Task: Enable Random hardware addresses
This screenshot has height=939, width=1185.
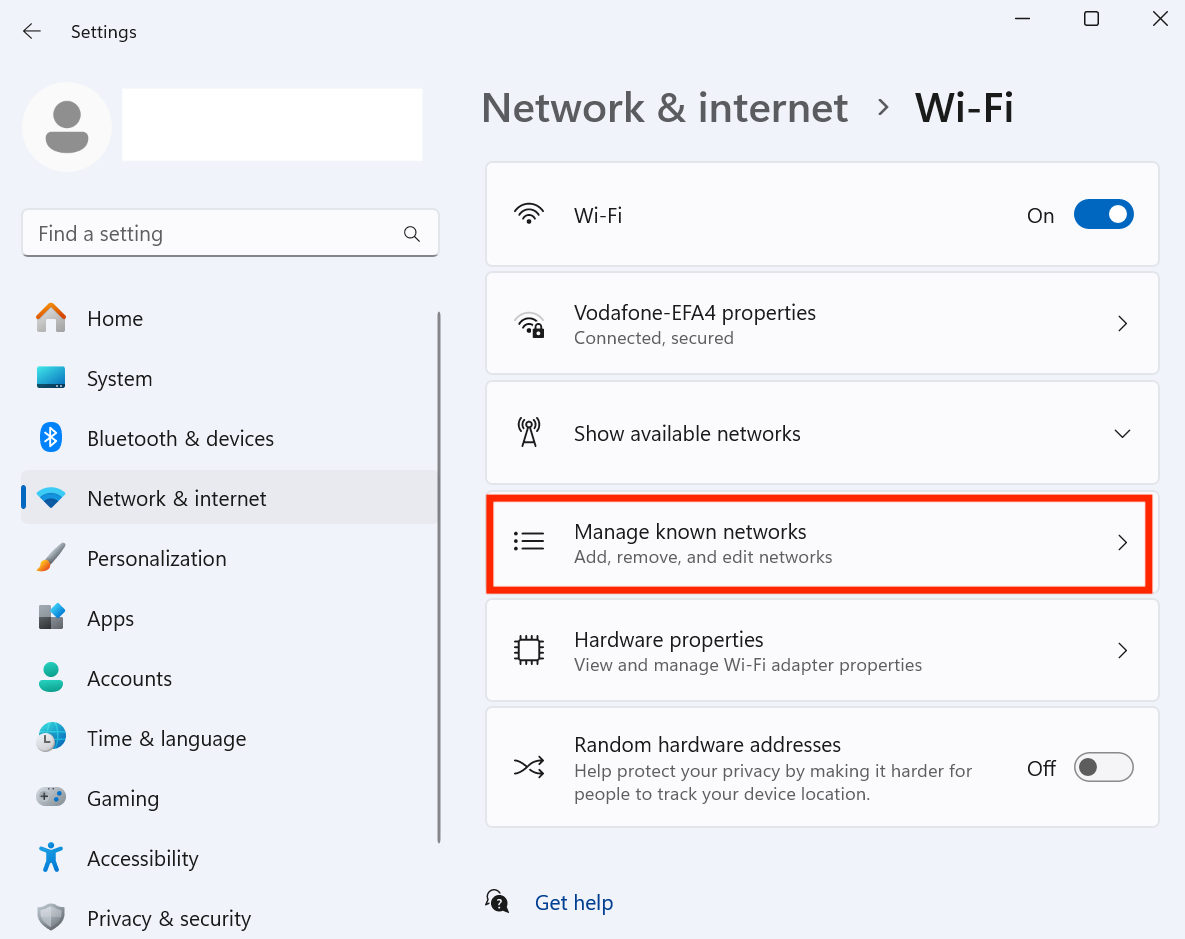Action: pos(1103,767)
